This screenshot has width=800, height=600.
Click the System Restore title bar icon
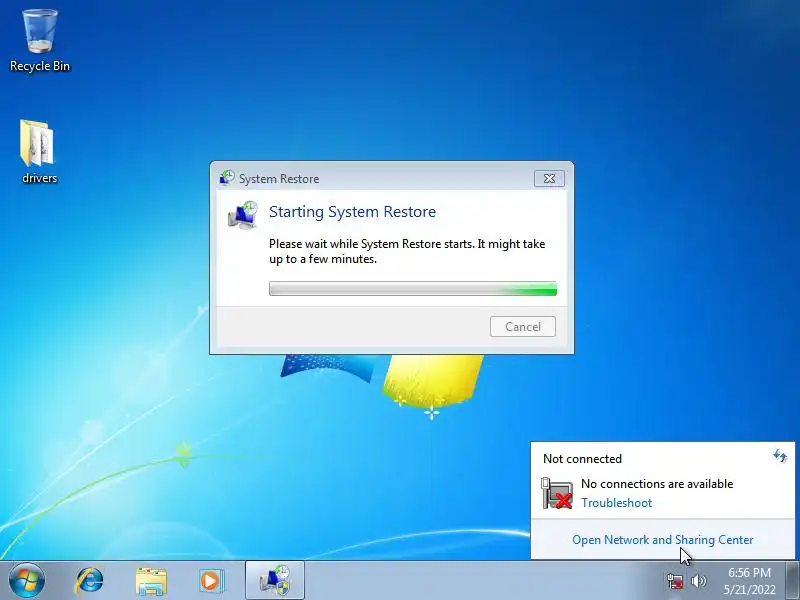[227, 178]
